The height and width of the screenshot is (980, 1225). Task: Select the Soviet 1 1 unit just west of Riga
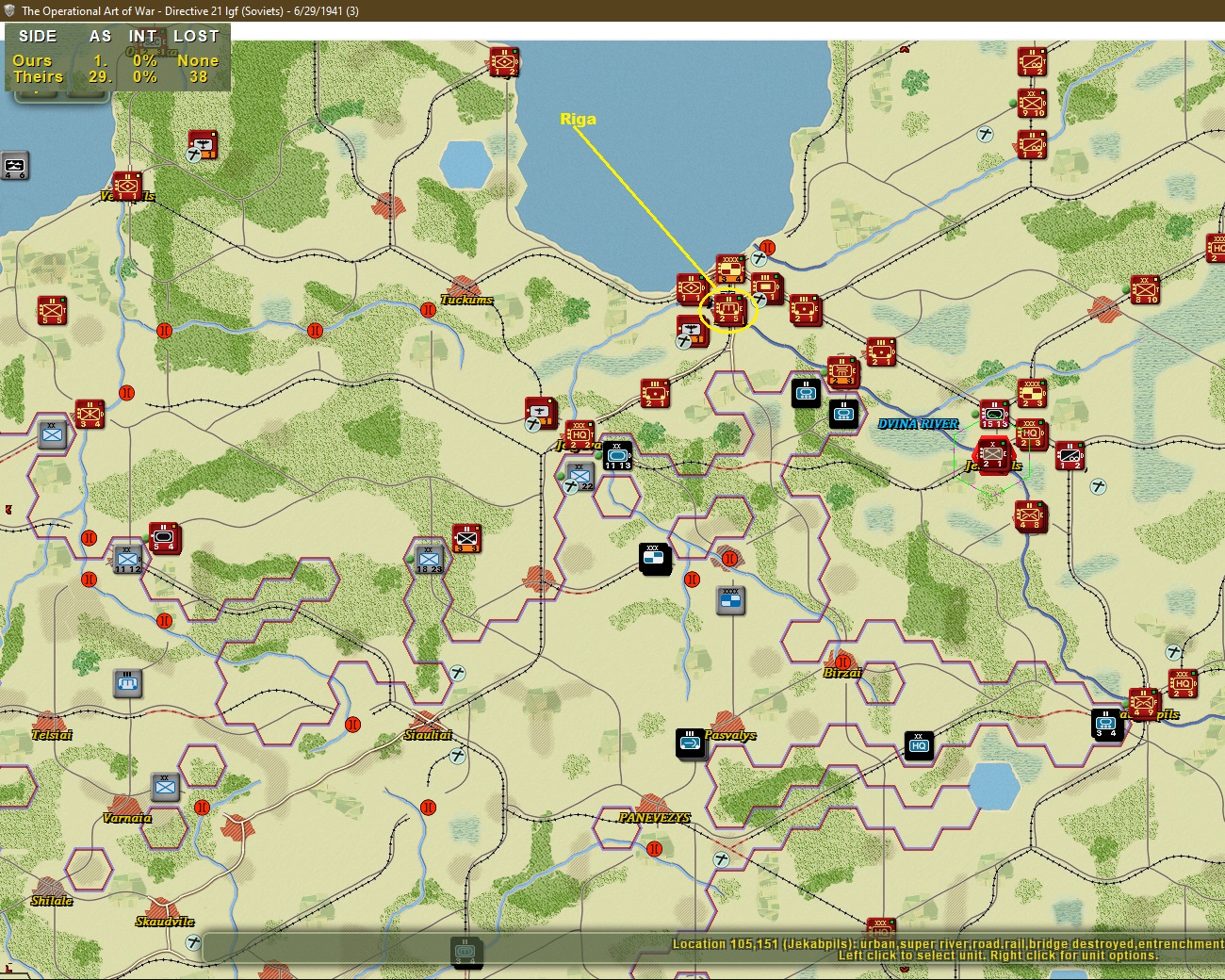coord(692,288)
